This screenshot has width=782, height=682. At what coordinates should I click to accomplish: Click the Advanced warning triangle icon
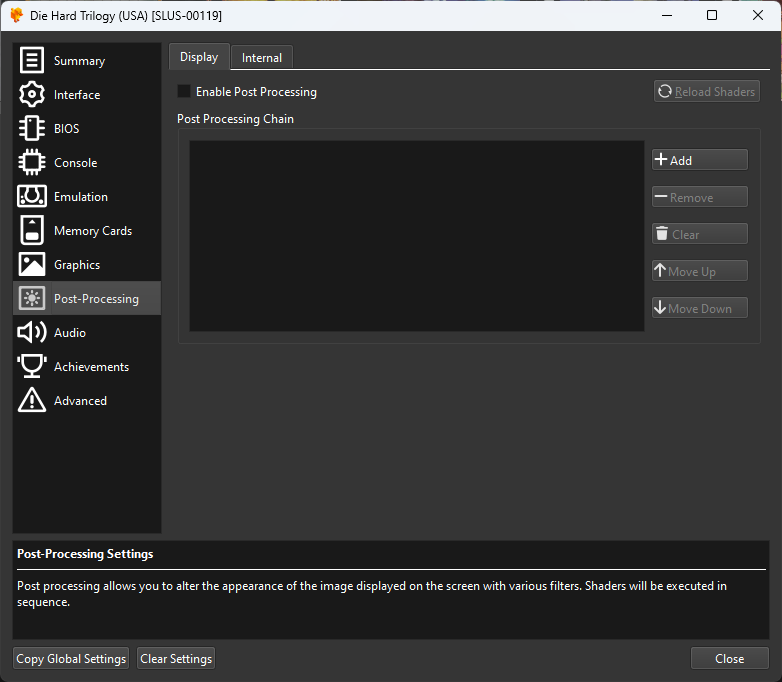pos(32,400)
